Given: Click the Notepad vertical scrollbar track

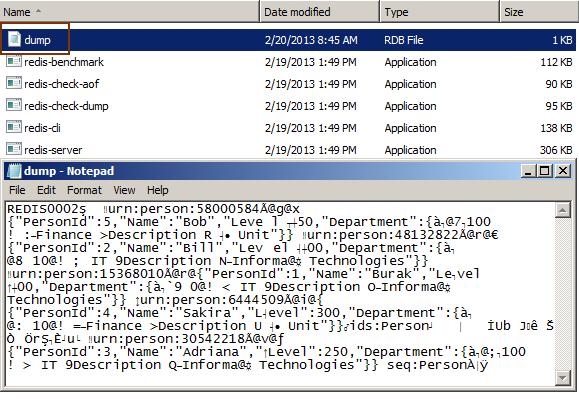Looking at the screenshot, I should click(x=563, y=294).
